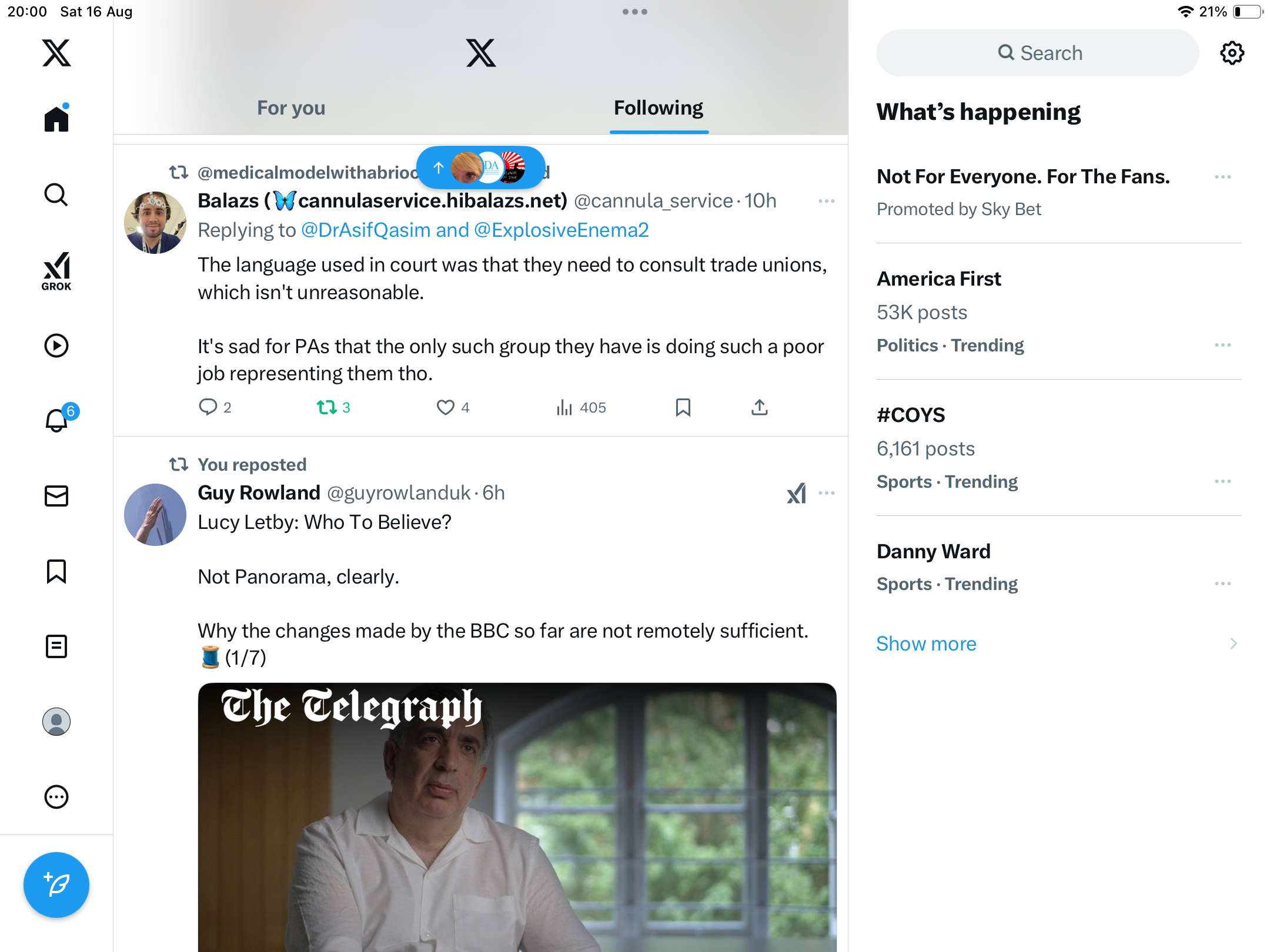Undo repost on Balazs post

(x=327, y=407)
